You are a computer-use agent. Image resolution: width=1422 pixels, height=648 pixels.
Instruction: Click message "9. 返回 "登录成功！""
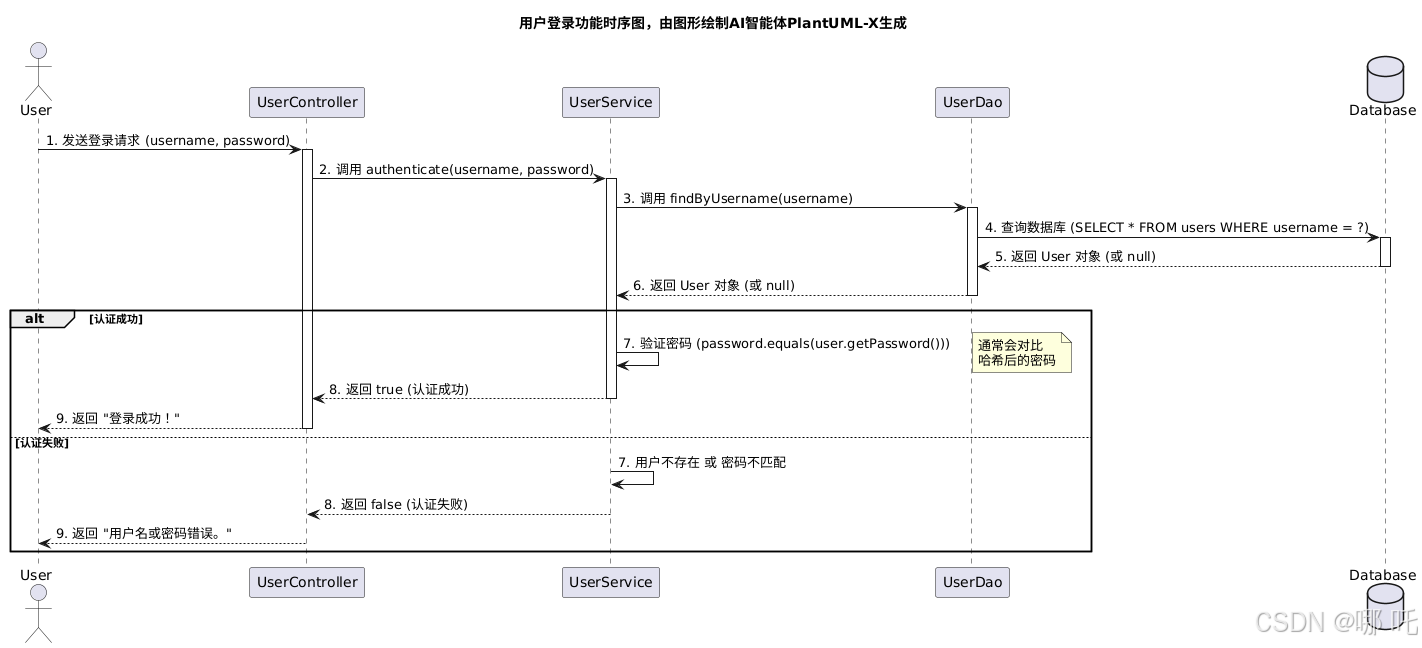[118, 419]
